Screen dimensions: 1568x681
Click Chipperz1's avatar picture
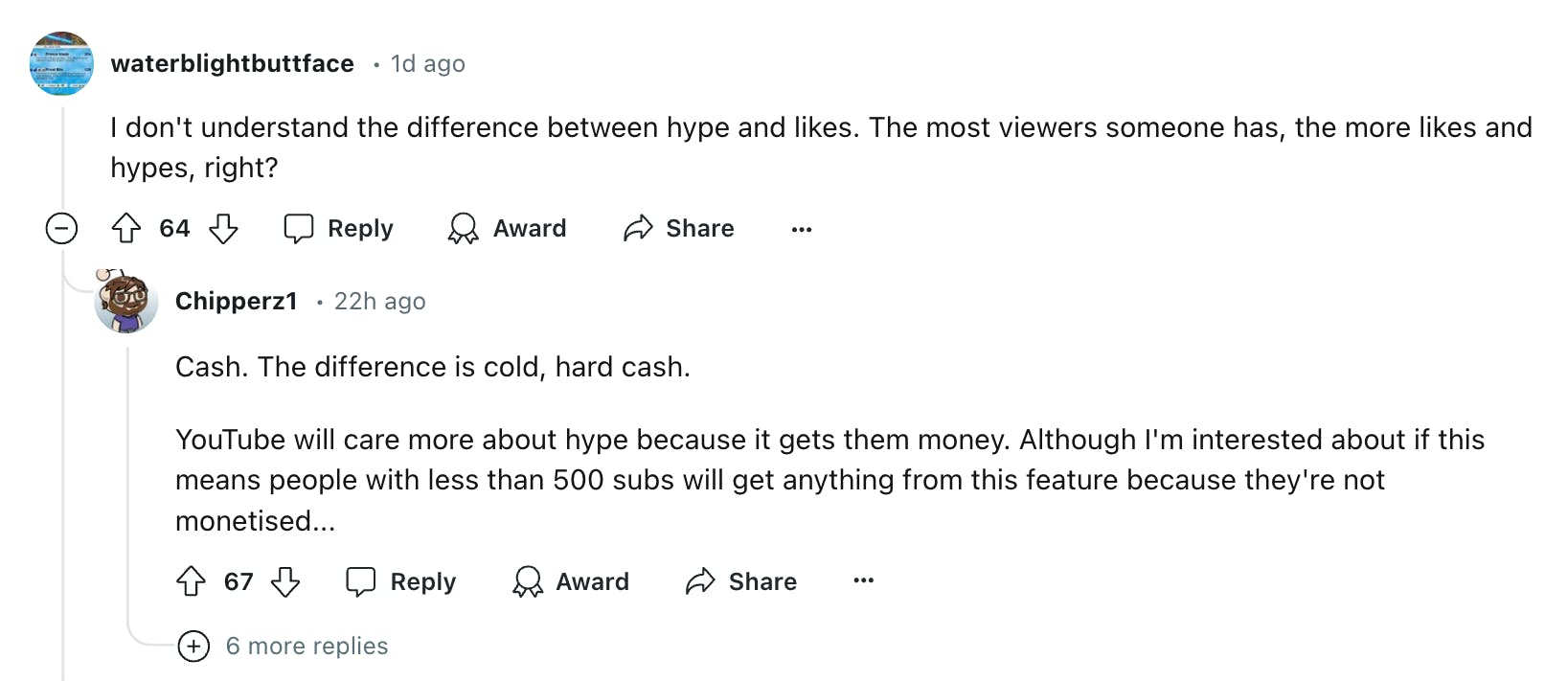(125, 301)
